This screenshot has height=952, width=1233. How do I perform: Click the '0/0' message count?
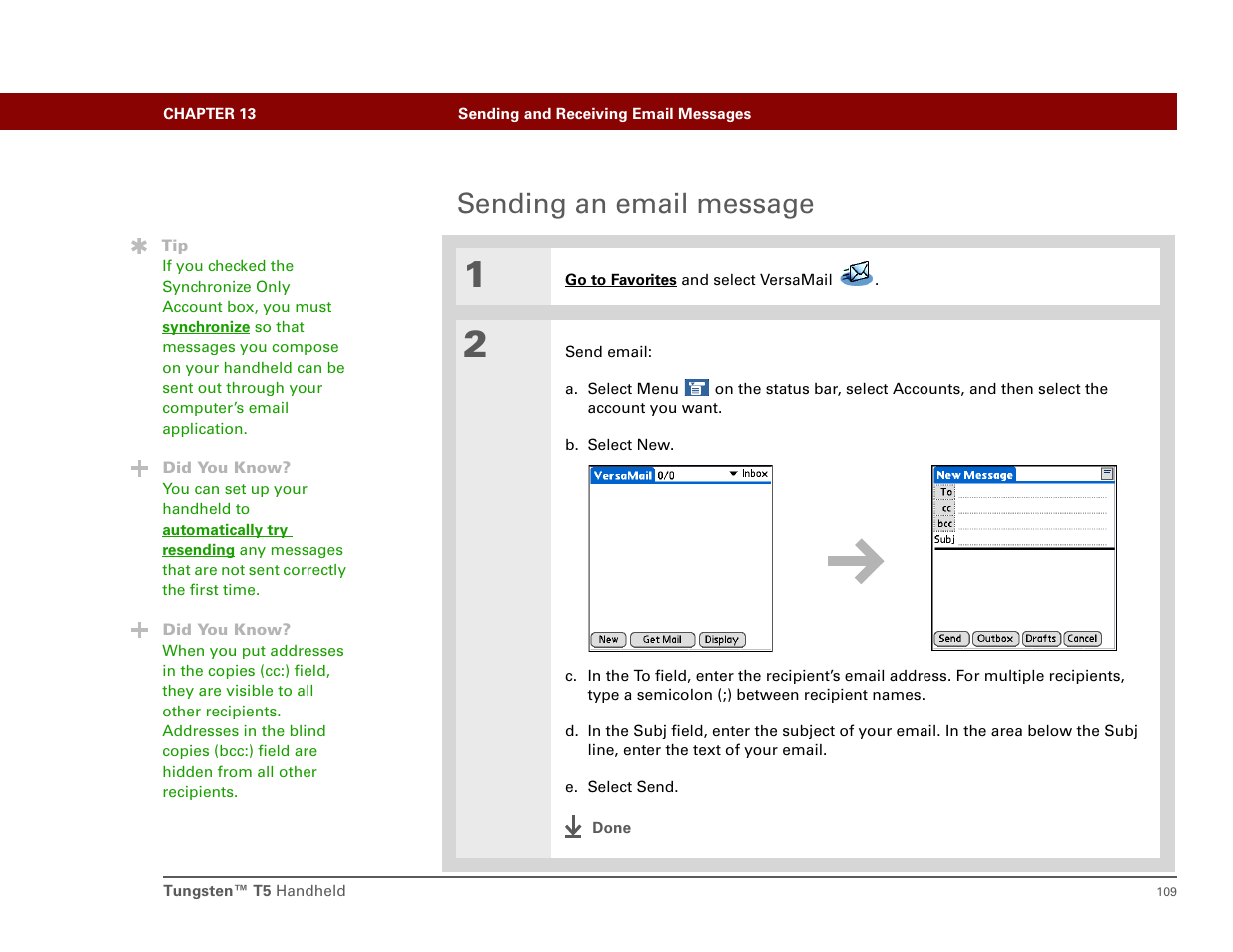pos(666,476)
